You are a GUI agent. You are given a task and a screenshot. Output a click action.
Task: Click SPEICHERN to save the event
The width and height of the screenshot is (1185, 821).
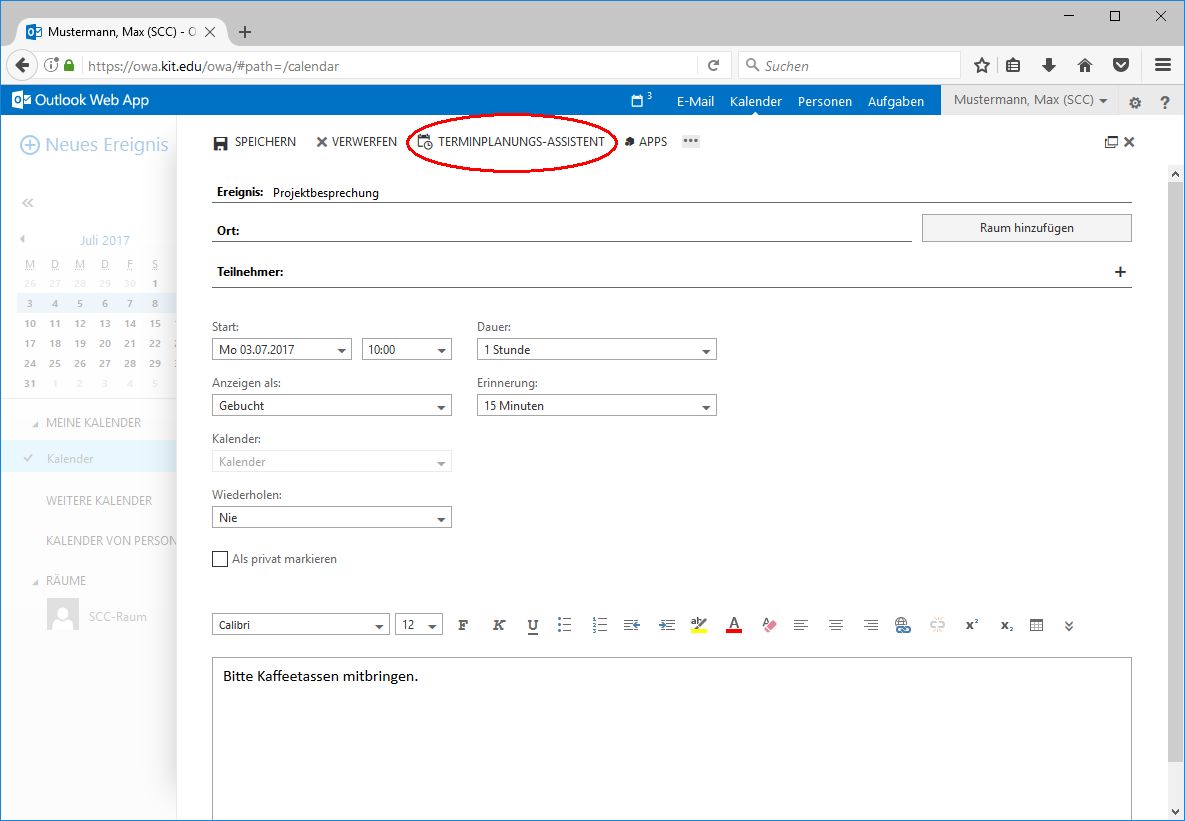pos(255,142)
